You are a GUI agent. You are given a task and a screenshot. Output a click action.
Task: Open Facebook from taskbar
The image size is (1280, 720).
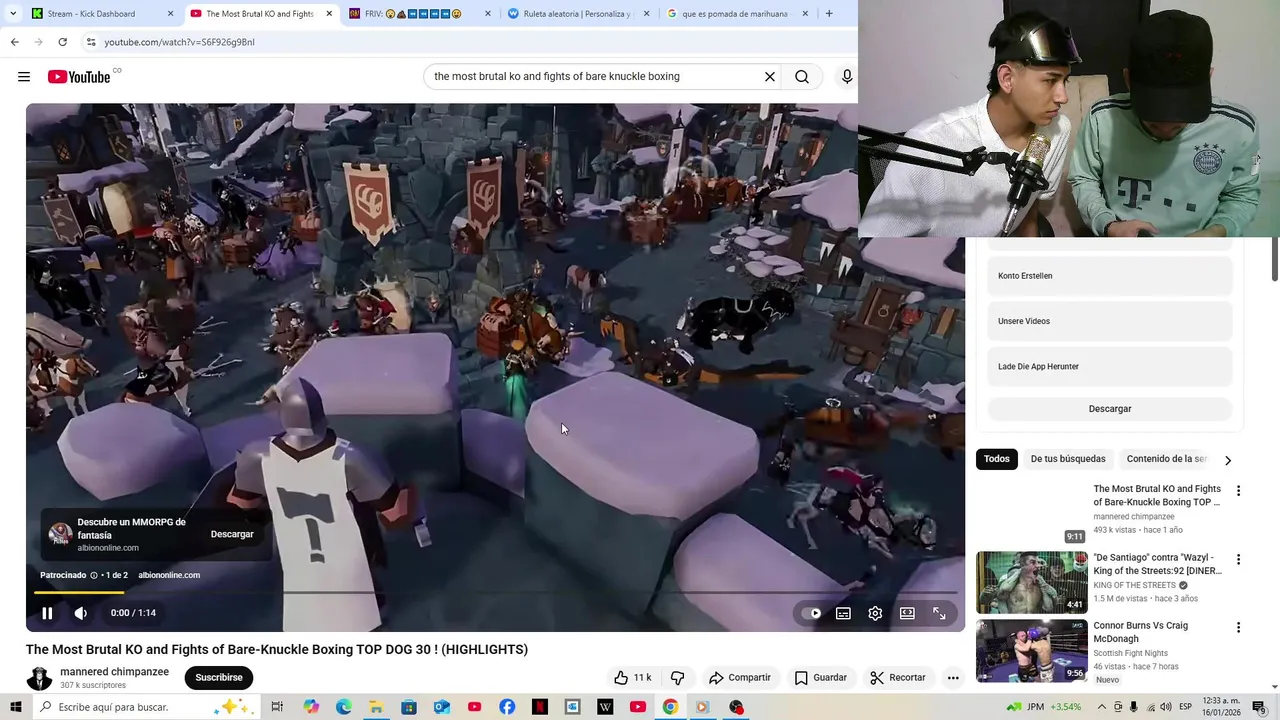[x=507, y=707]
